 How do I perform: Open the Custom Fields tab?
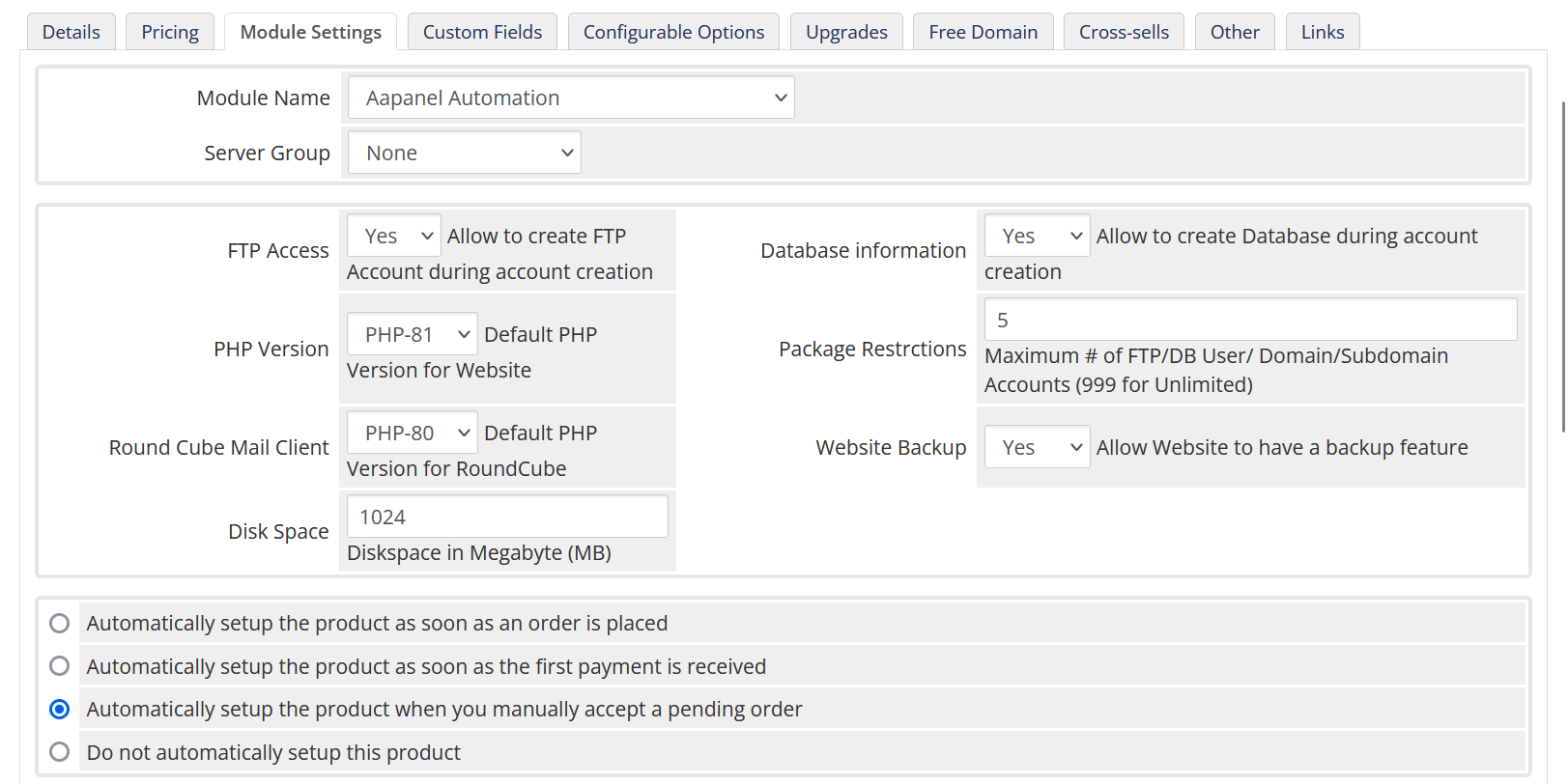482,32
